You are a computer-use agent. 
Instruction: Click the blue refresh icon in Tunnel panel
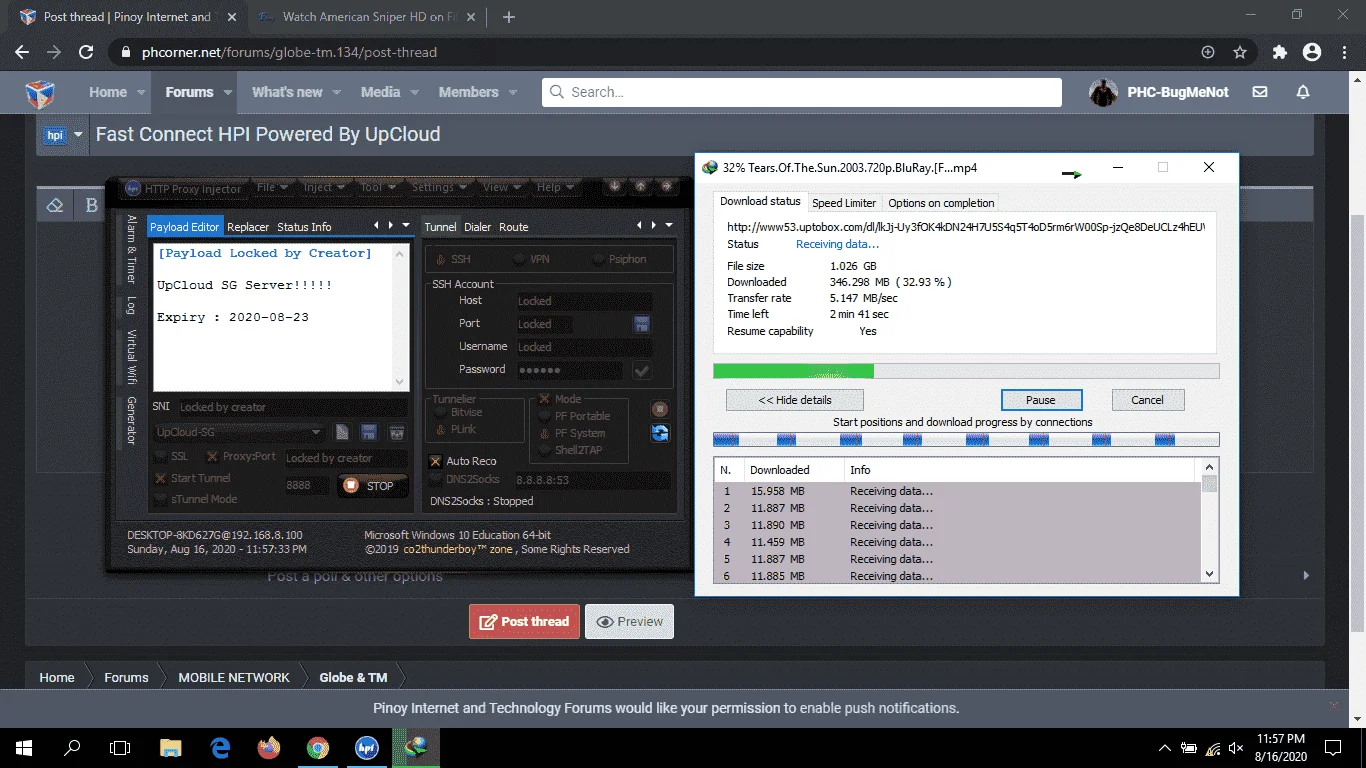[x=660, y=433]
